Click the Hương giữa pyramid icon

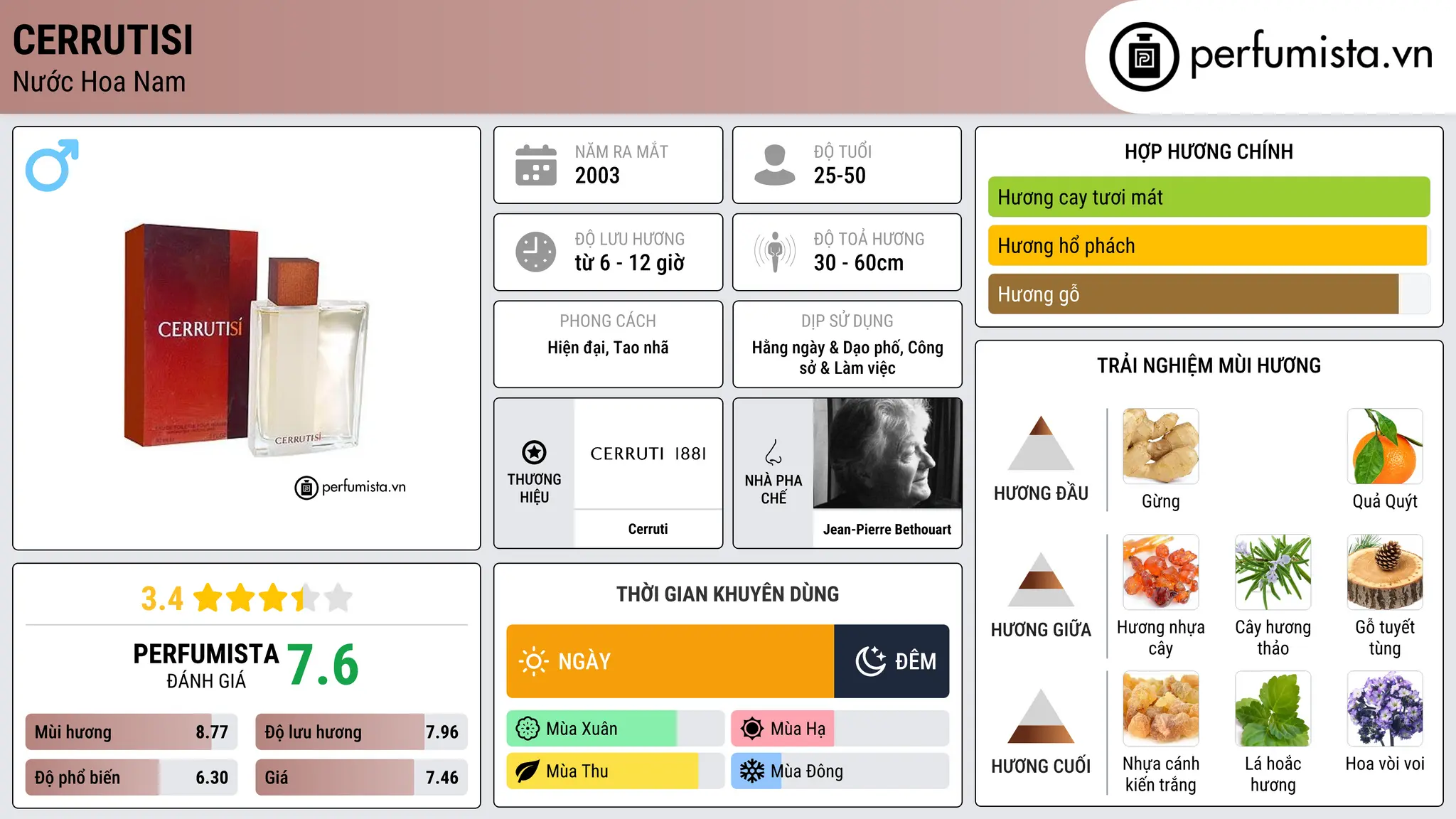(1041, 580)
